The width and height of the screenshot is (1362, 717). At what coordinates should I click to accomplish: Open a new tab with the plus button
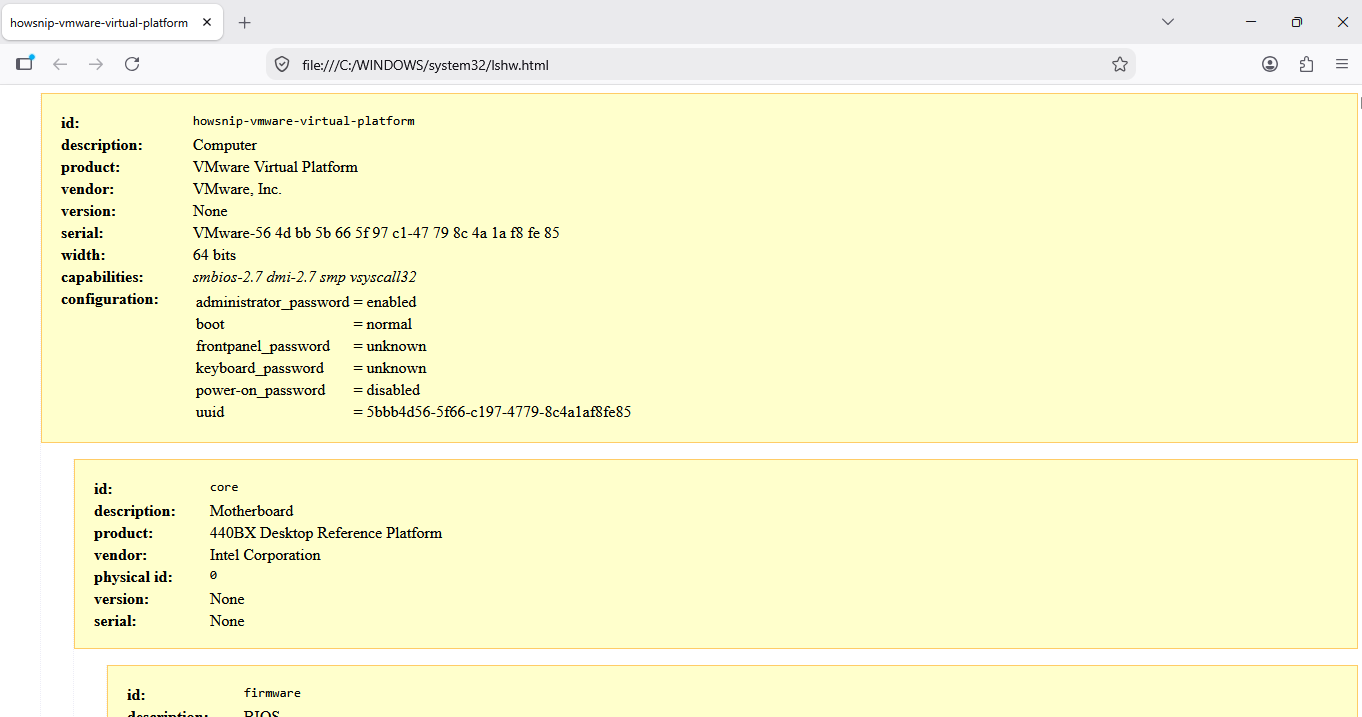tap(245, 22)
